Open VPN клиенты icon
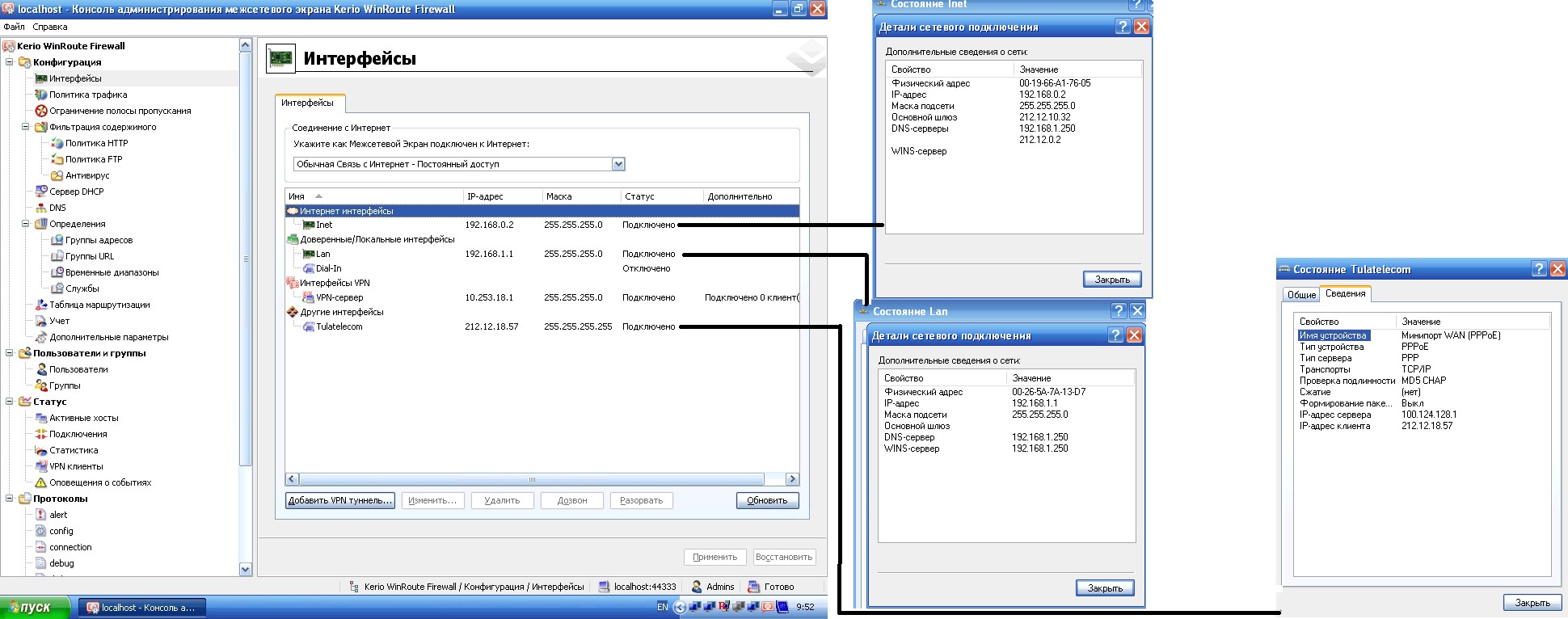 click(40, 466)
